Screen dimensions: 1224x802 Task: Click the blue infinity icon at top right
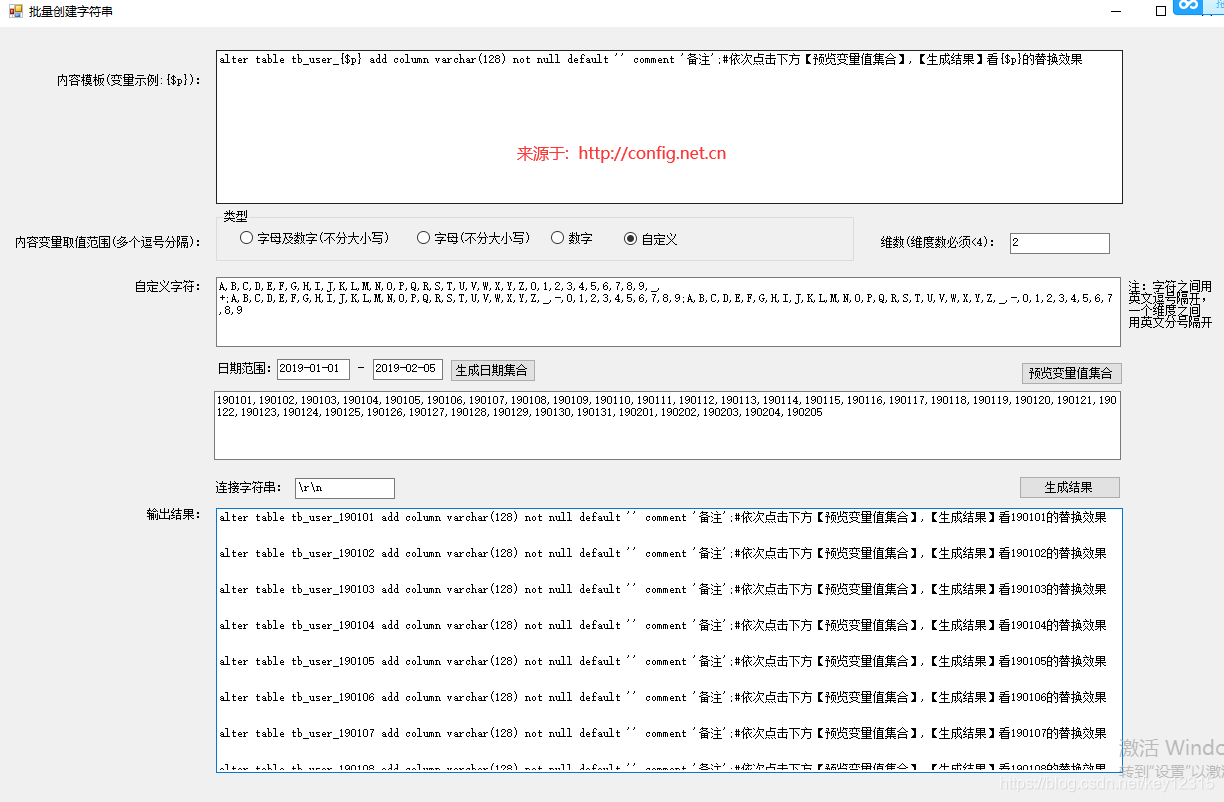pos(1188,8)
